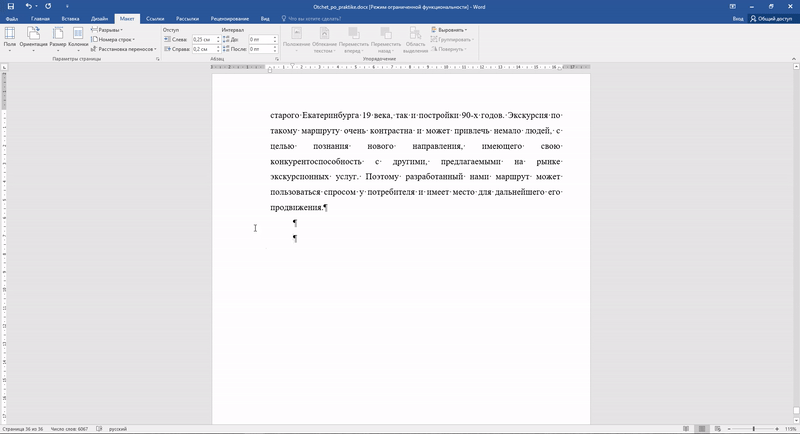Expand the Группировать group dropdown
Image resolution: width=800 pixels, height=434 pixels.
click(x=452, y=39)
